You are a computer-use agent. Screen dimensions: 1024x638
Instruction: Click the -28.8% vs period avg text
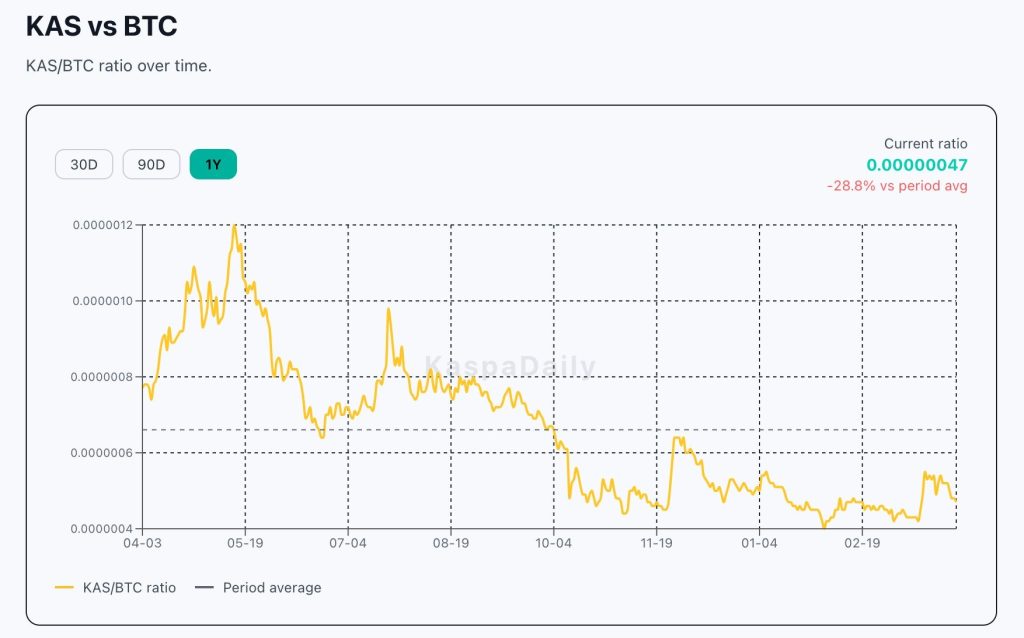point(897,186)
